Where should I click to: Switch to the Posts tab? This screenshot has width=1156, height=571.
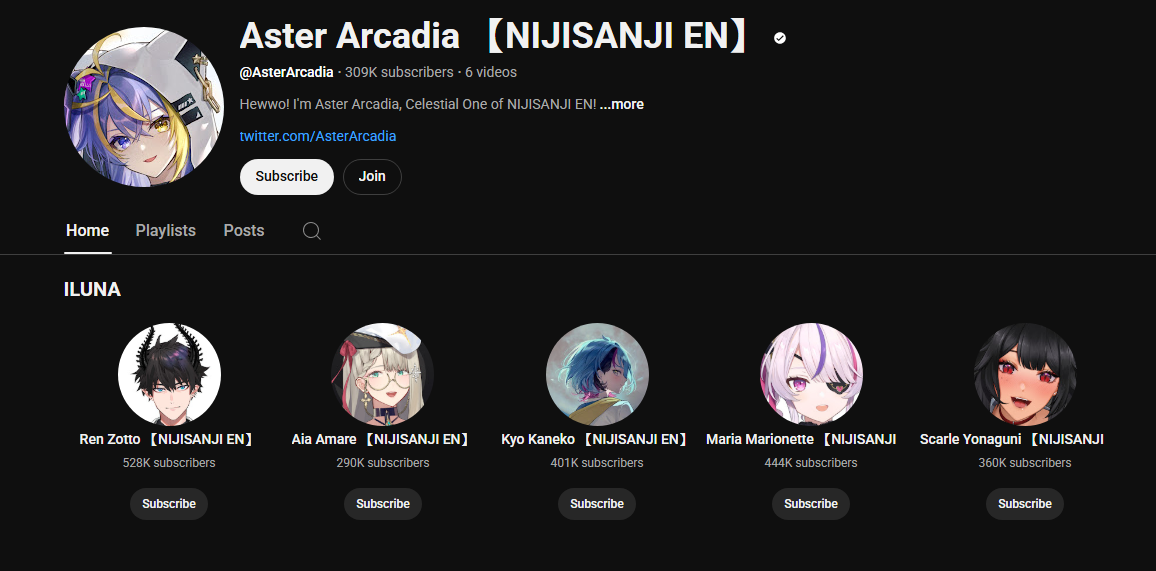(x=244, y=231)
